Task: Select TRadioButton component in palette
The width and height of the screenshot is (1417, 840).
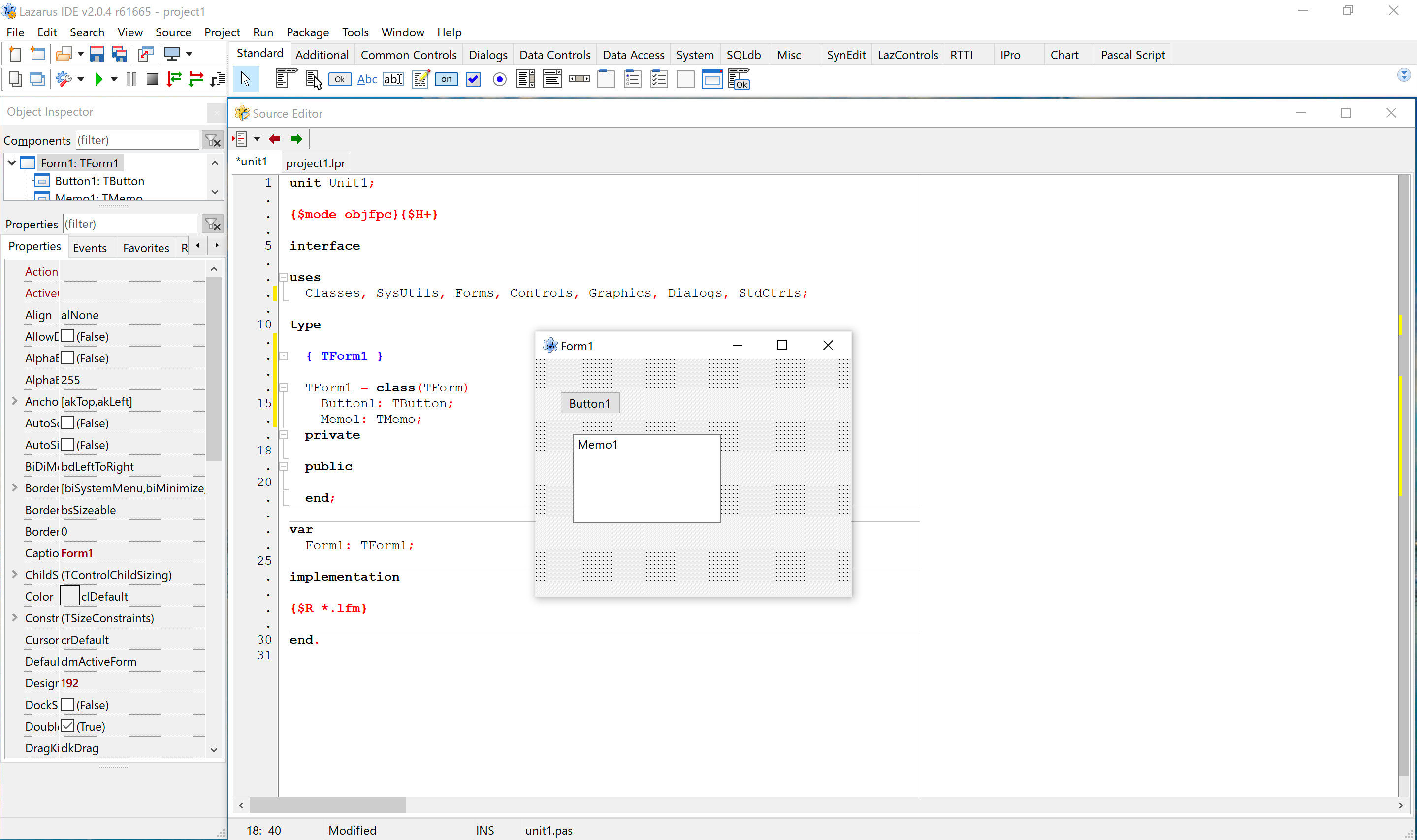Action: tap(499, 79)
